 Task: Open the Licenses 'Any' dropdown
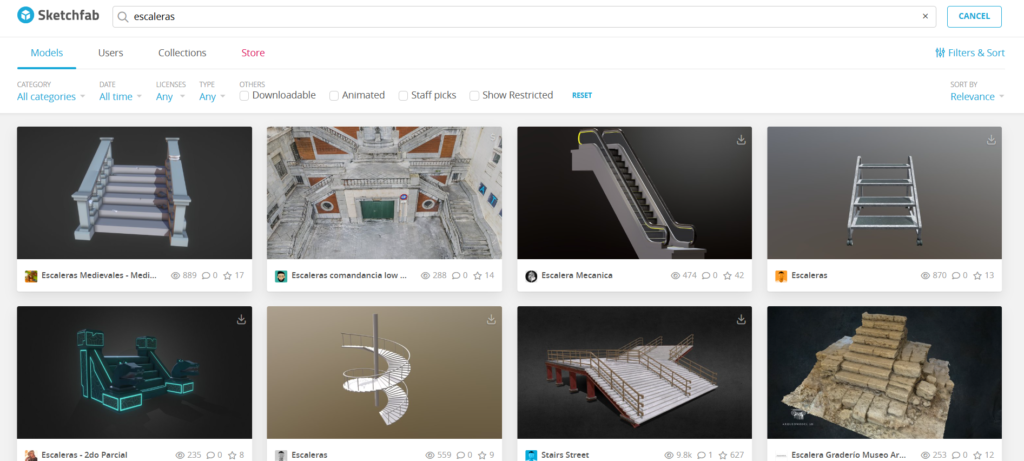[x=170, y=97]
